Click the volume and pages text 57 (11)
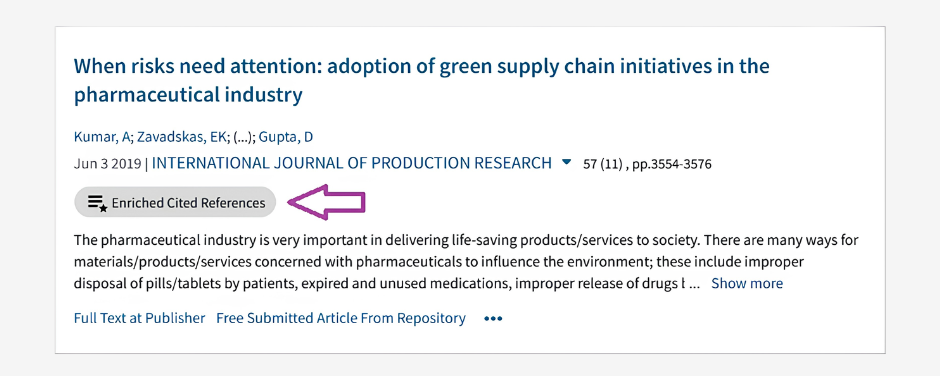940x376 pixels. click(604, 164)
